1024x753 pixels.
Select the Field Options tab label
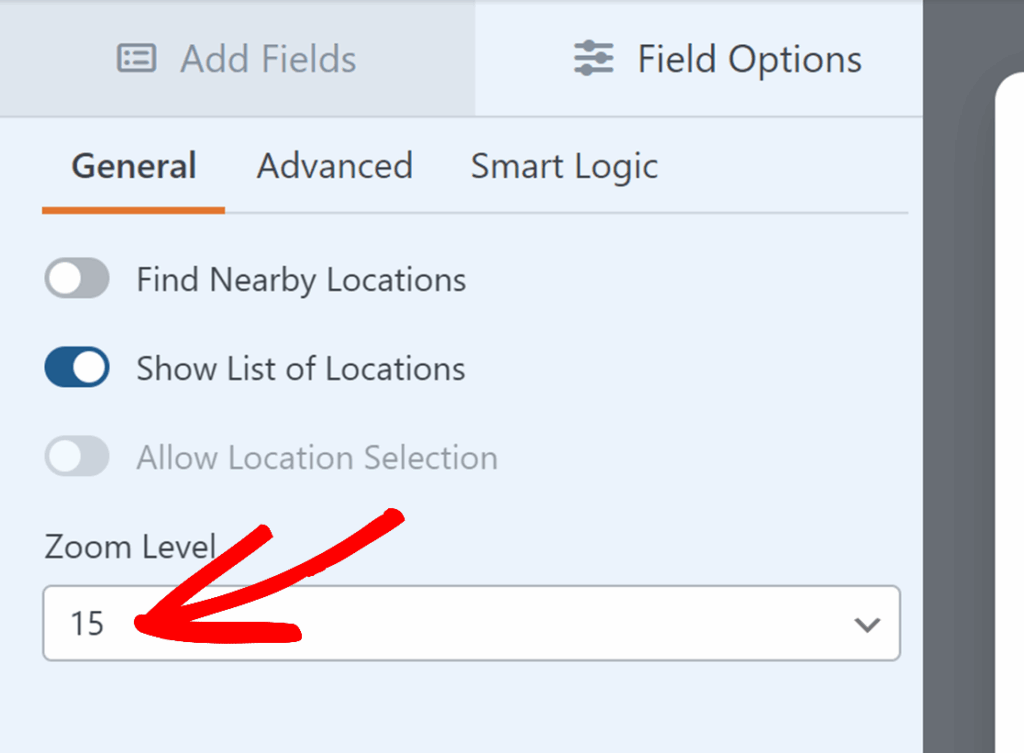tap(749, 59)
